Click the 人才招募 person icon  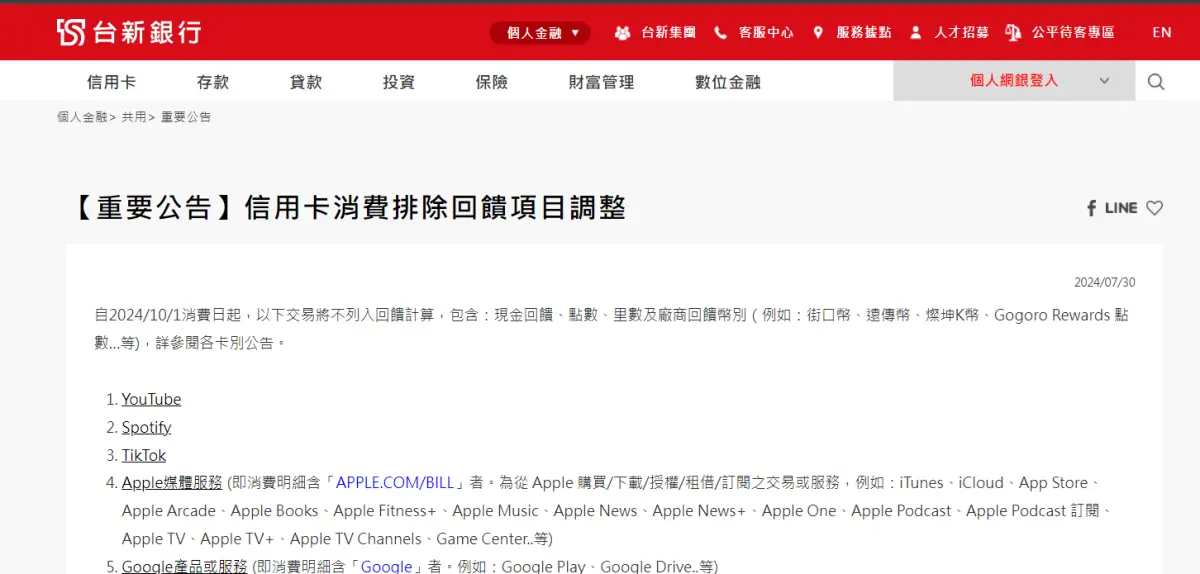(915, 33)
